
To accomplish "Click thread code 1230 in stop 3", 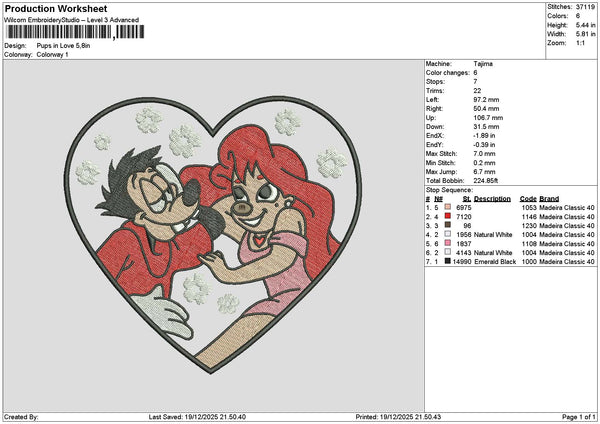I will pos(529,226).
